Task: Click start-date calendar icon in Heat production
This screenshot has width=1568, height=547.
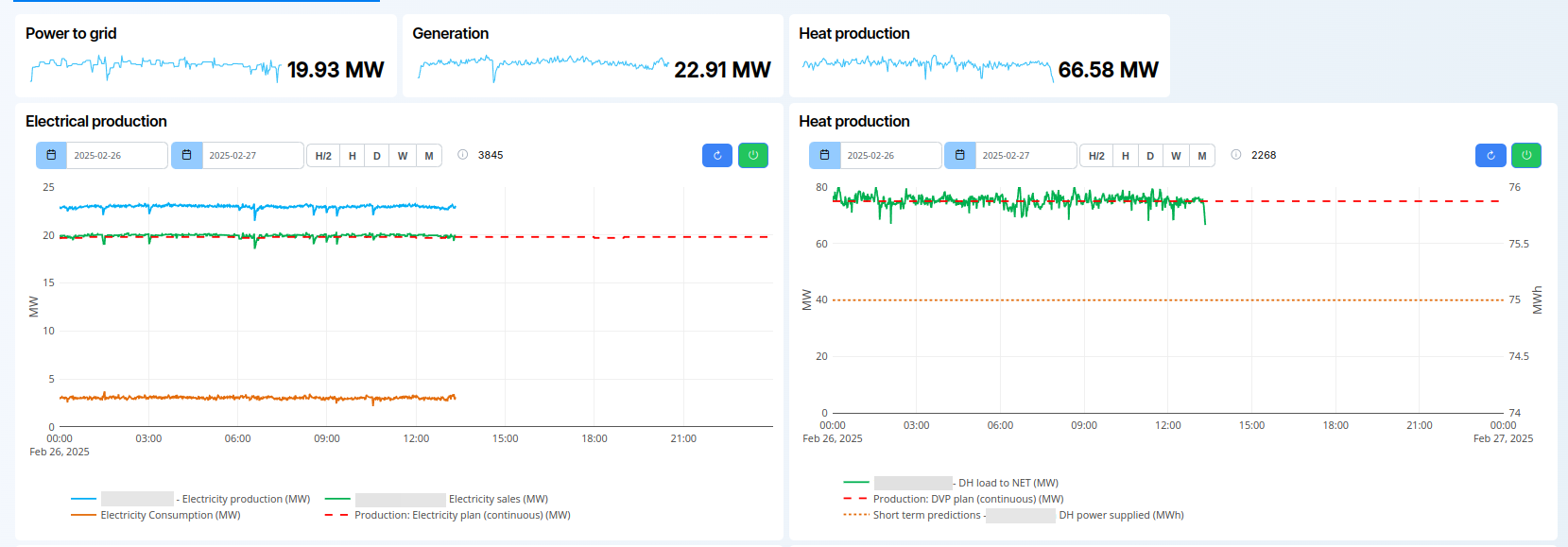Action: click(x=824, y=155)
